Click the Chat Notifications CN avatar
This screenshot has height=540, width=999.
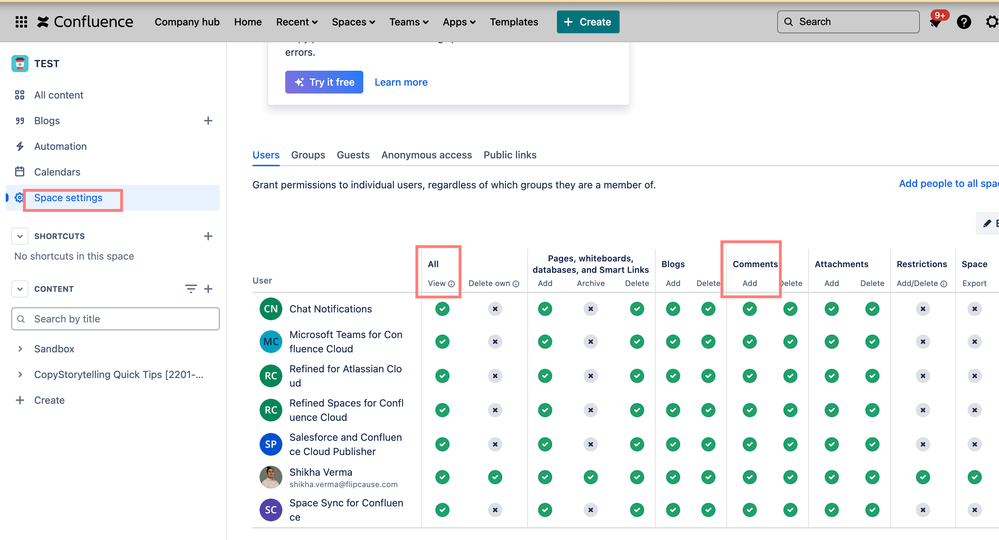click(271, 309)
